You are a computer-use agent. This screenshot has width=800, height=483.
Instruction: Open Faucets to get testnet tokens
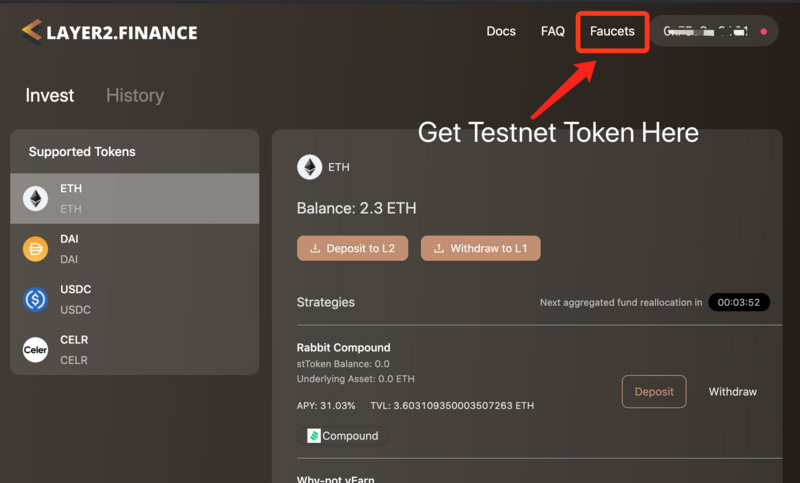tap(612, 32)
